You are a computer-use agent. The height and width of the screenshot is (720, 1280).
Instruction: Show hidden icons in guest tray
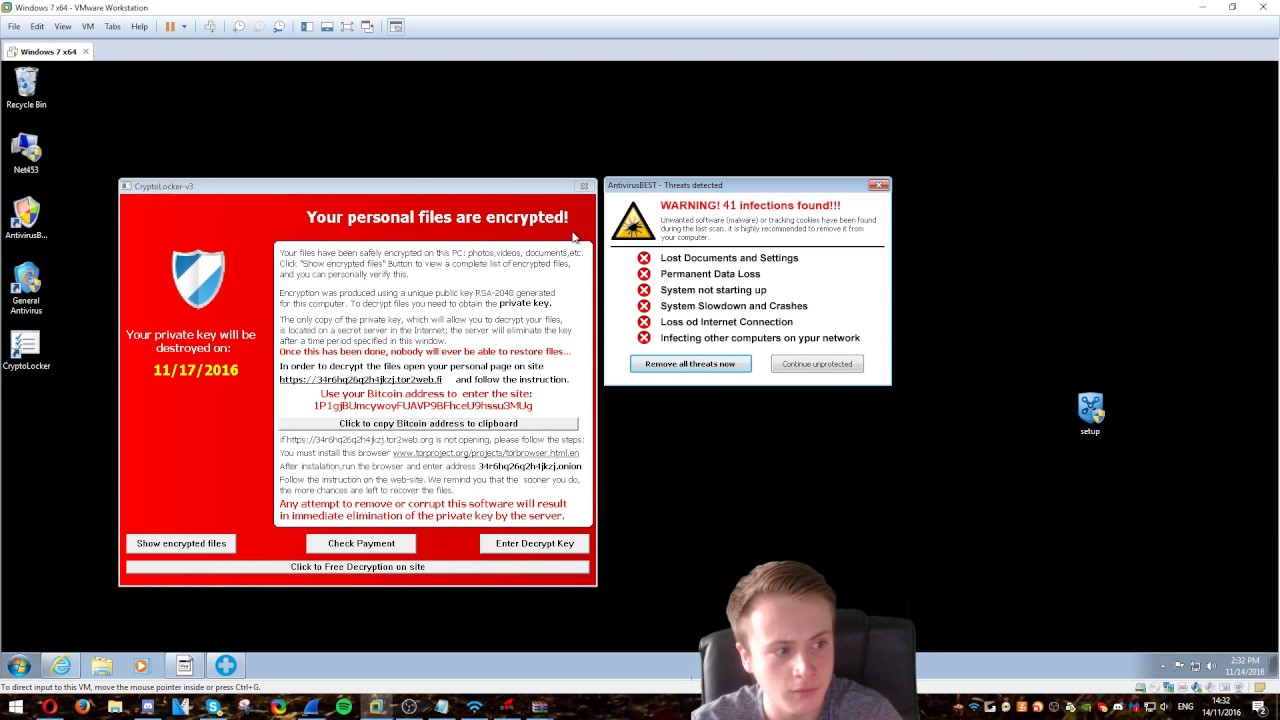1162,666
